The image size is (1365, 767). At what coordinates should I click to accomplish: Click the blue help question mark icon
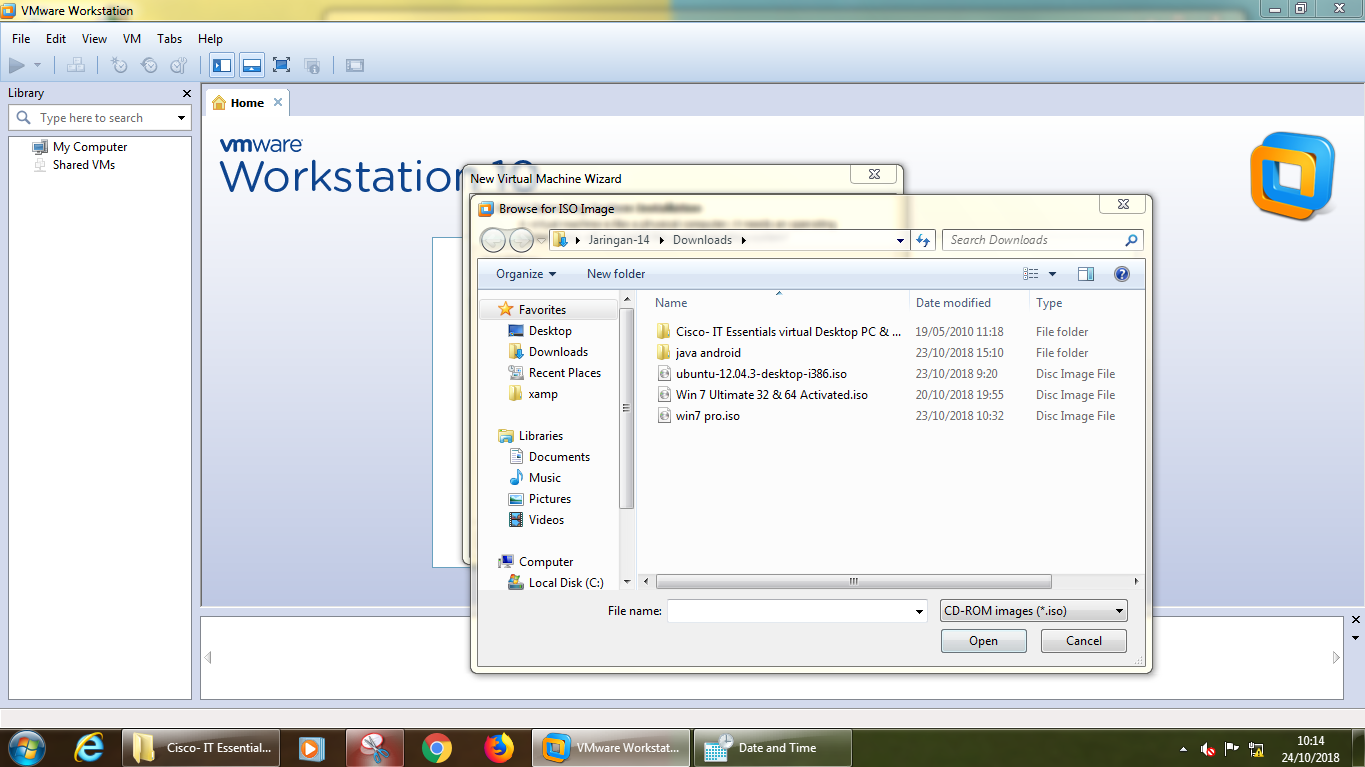click(x=1122, y=274)
